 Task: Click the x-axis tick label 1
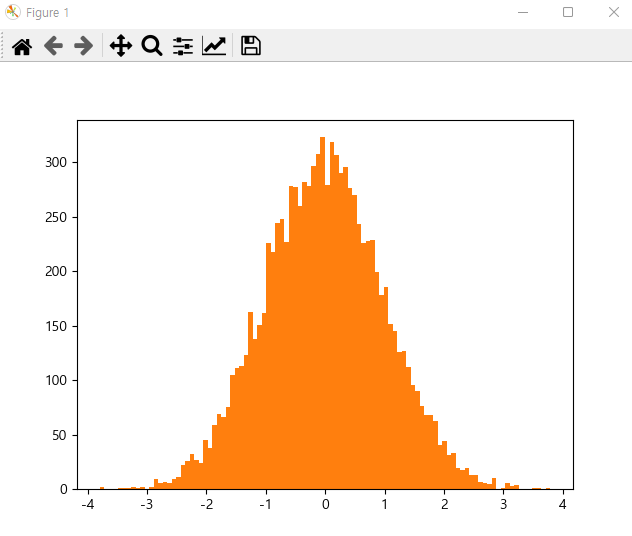click(x=385, y=504)
